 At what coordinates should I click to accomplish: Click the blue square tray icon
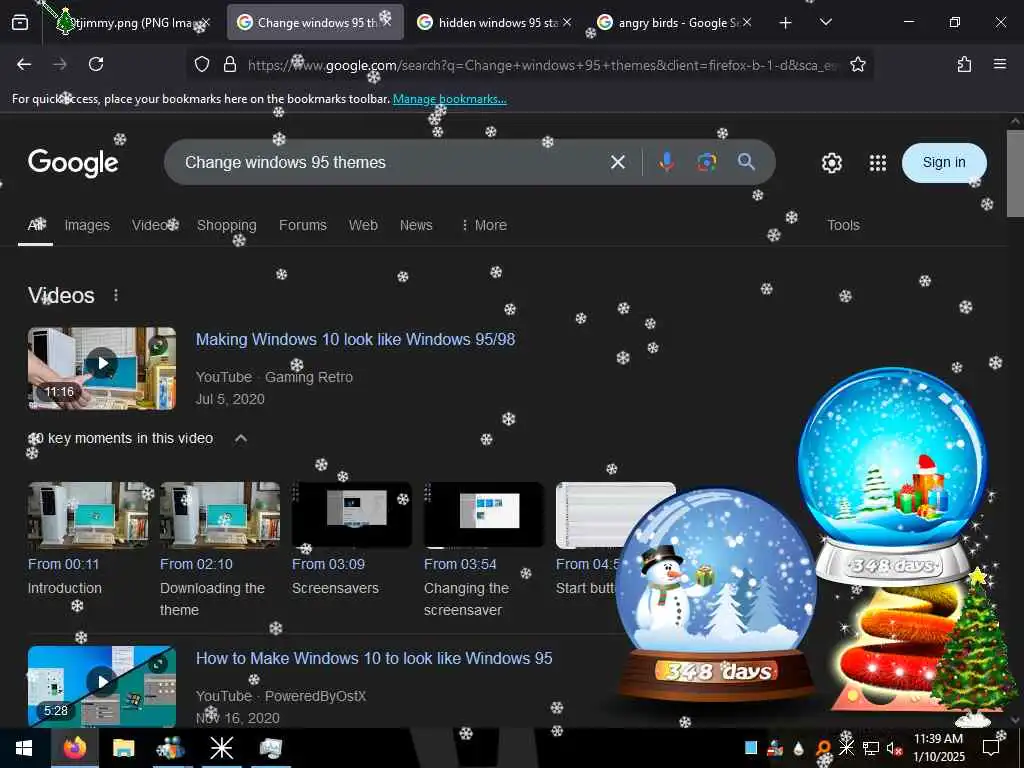coord(751,748)
